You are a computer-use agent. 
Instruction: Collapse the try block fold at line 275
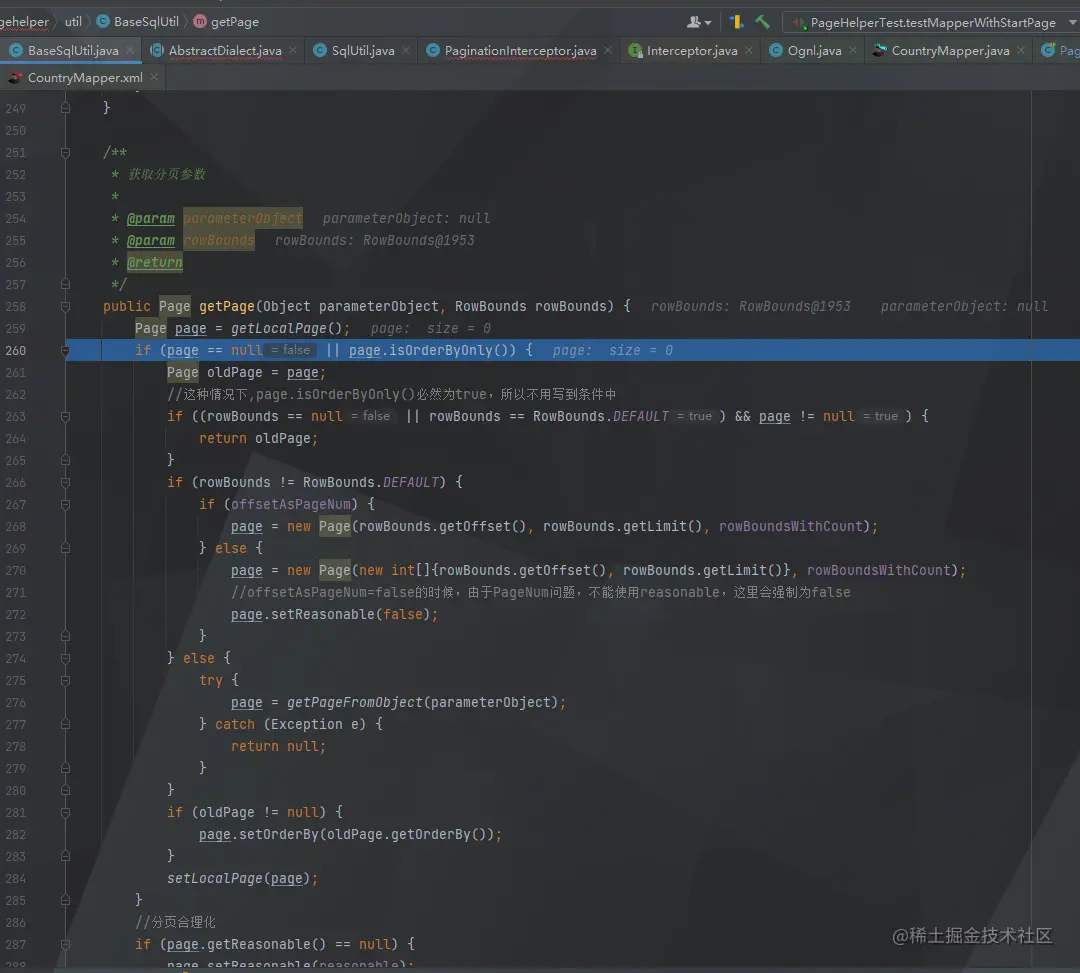coord(65,680)
